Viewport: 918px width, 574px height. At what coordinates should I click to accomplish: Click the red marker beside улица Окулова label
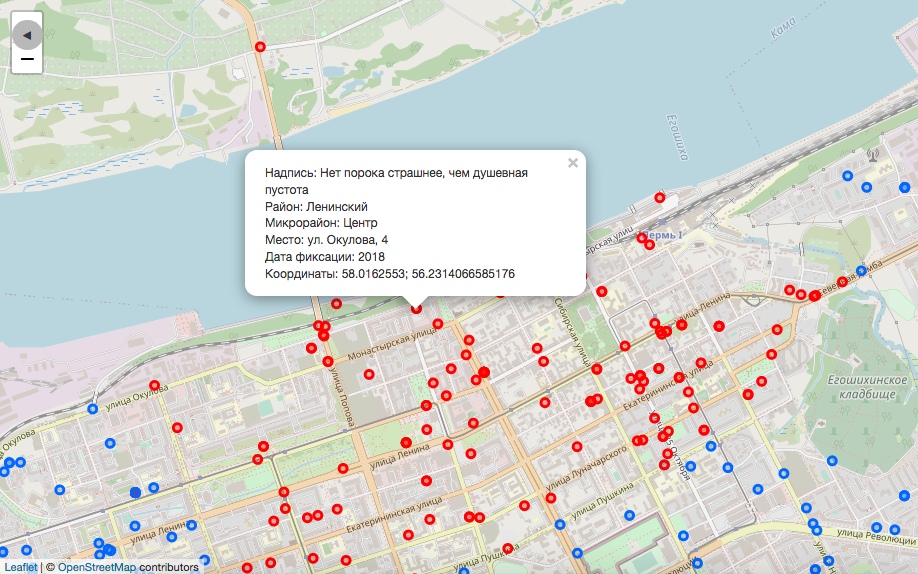[154, 385]
